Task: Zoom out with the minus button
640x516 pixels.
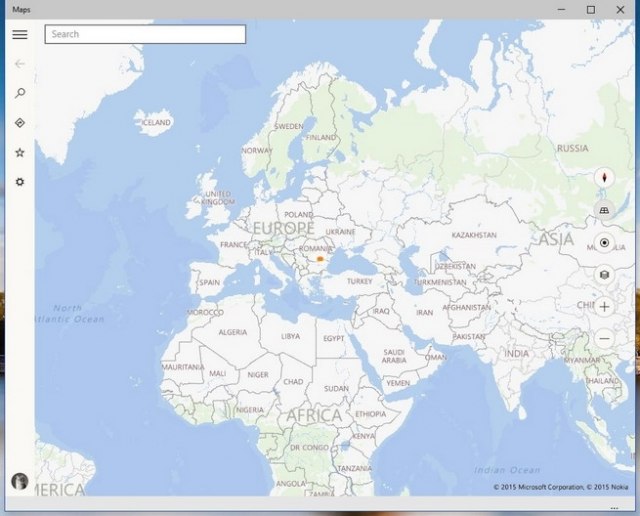Action: (604, 338)
